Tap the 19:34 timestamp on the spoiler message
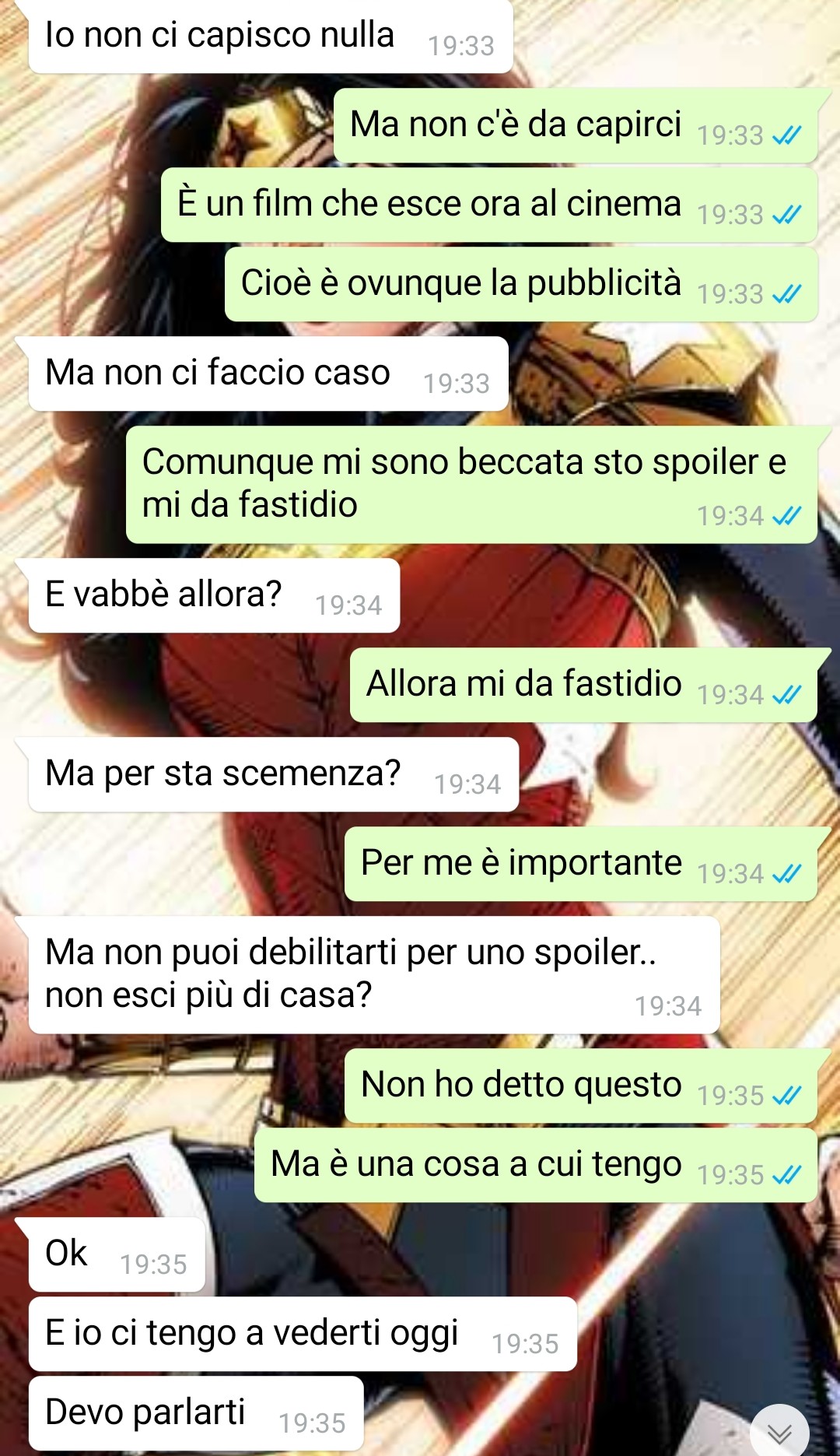Viewport: 840px width, 1456px height. pyautogui.click(x=730, y=516)
